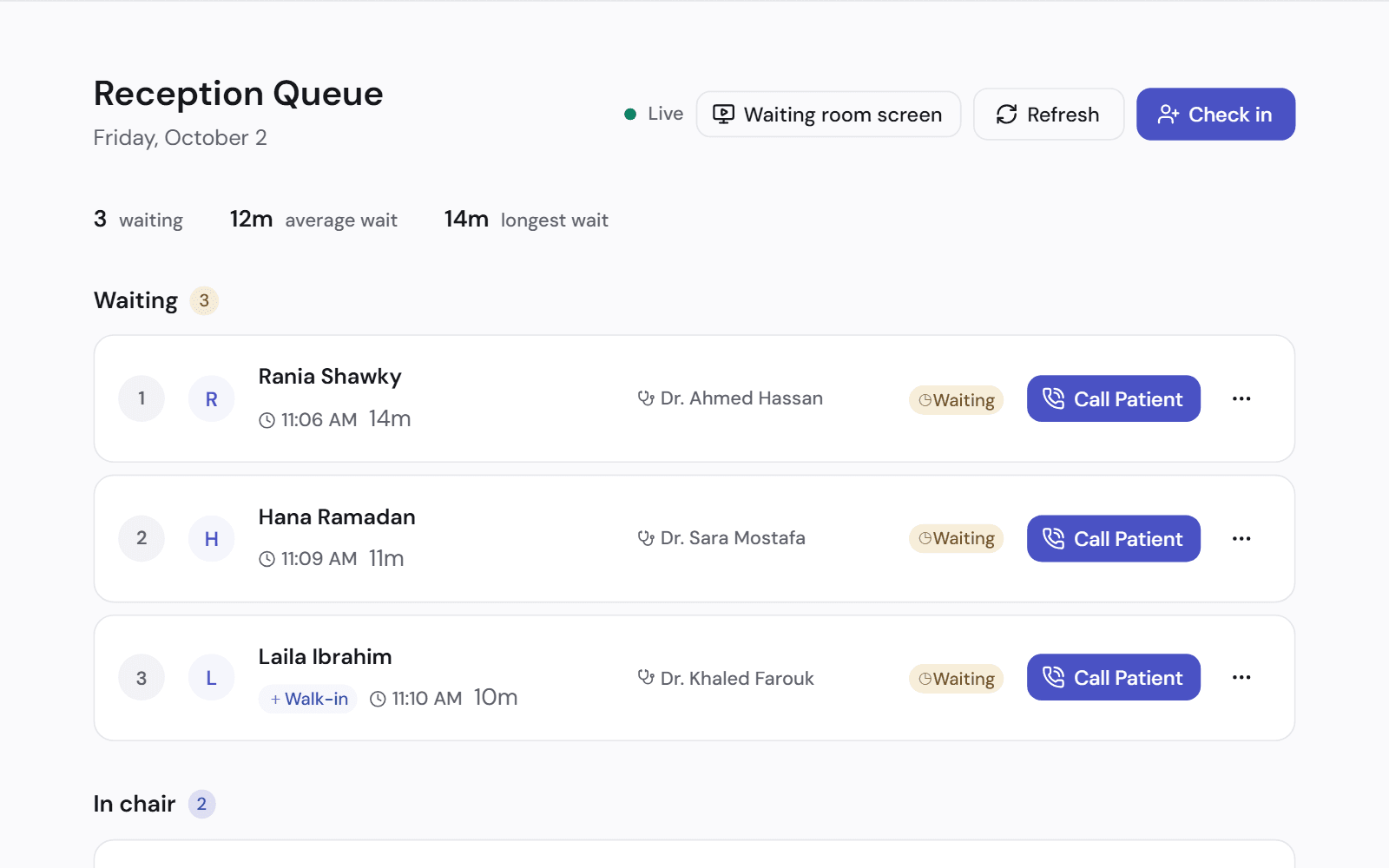Click the 14m wait time for Rania Shawky
The height and width of the screenshot is (868, 1389).
click(390, 419)
